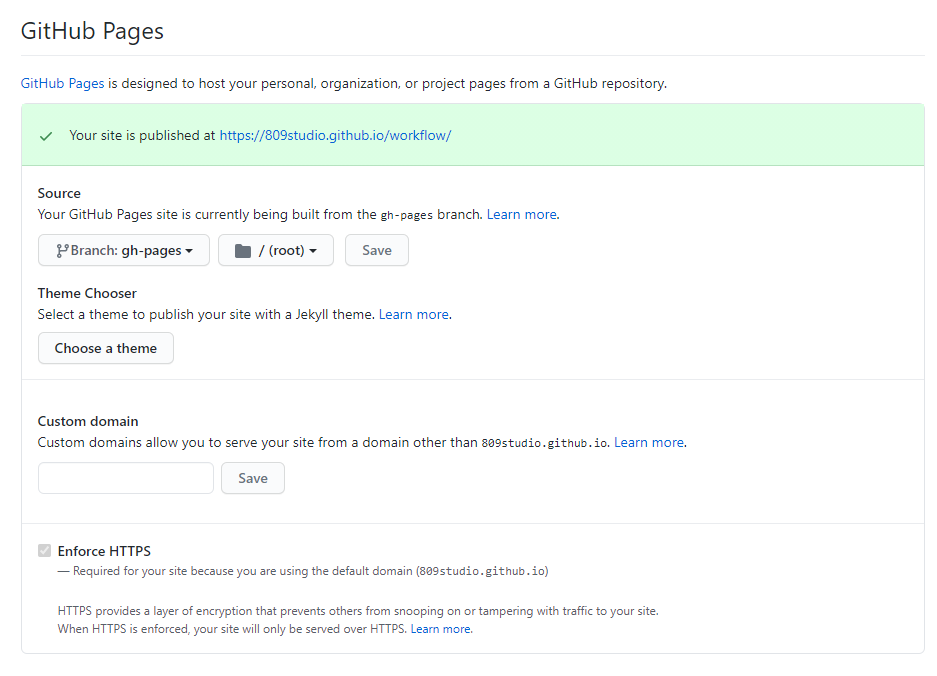
Task: Click the folder icon beside / (root)
Action: click(242, 250)
